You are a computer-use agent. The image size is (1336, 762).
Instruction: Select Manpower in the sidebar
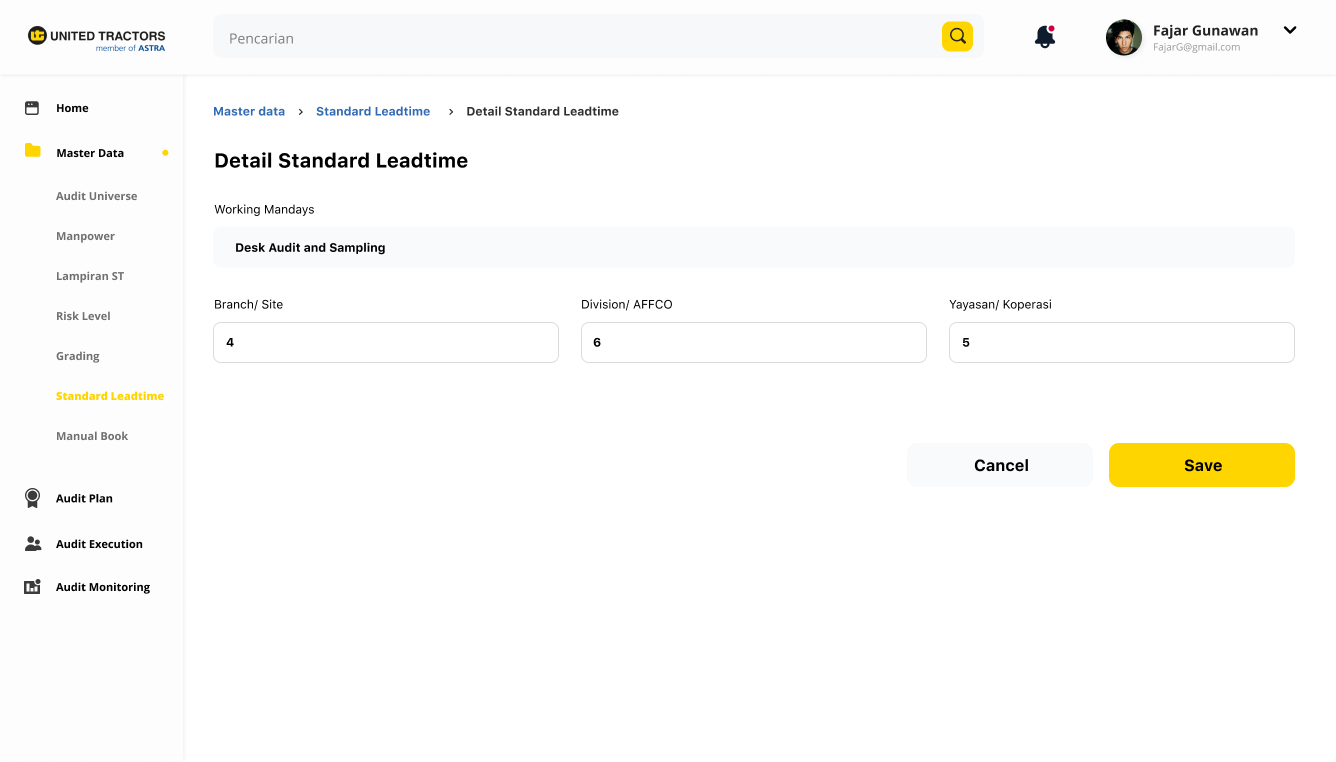(85, 236)
